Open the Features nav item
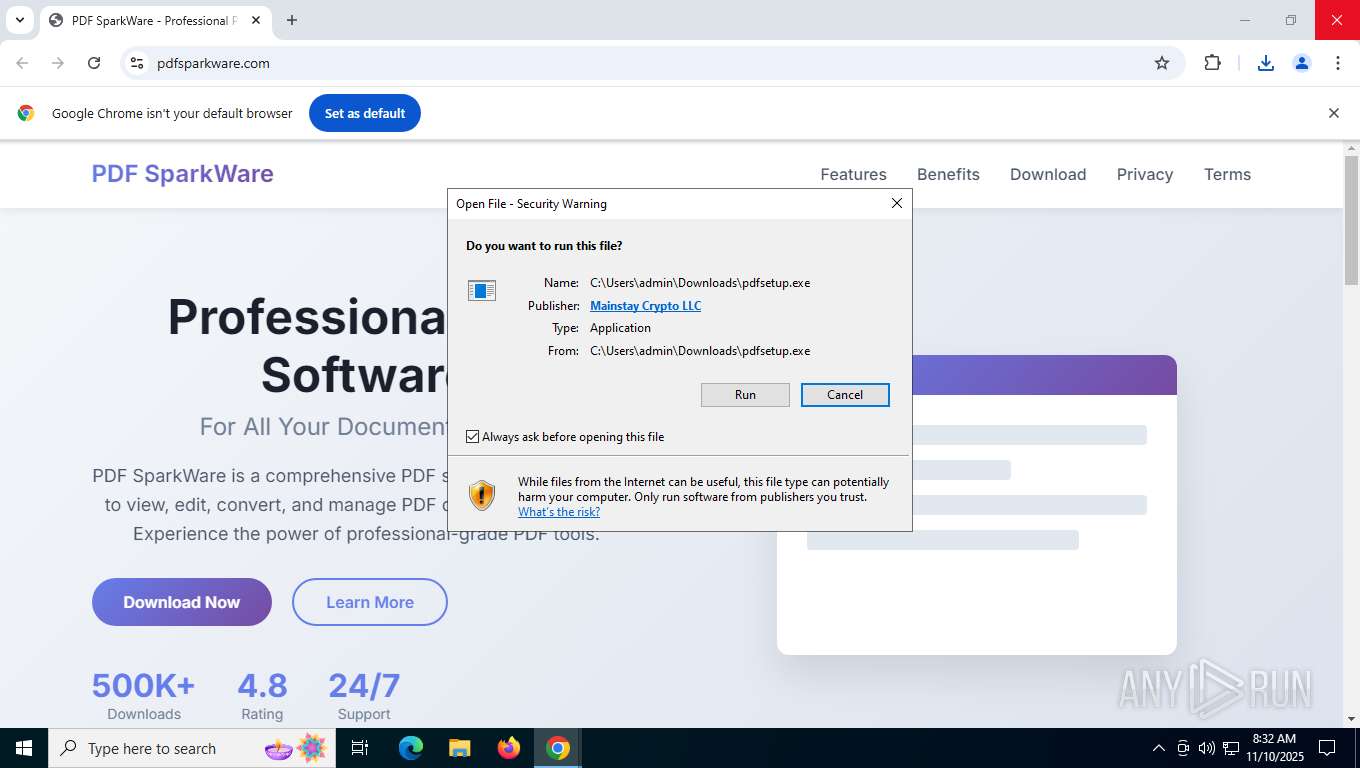The width and height of the screenshot is (1360, 768). tap(853, 174)
